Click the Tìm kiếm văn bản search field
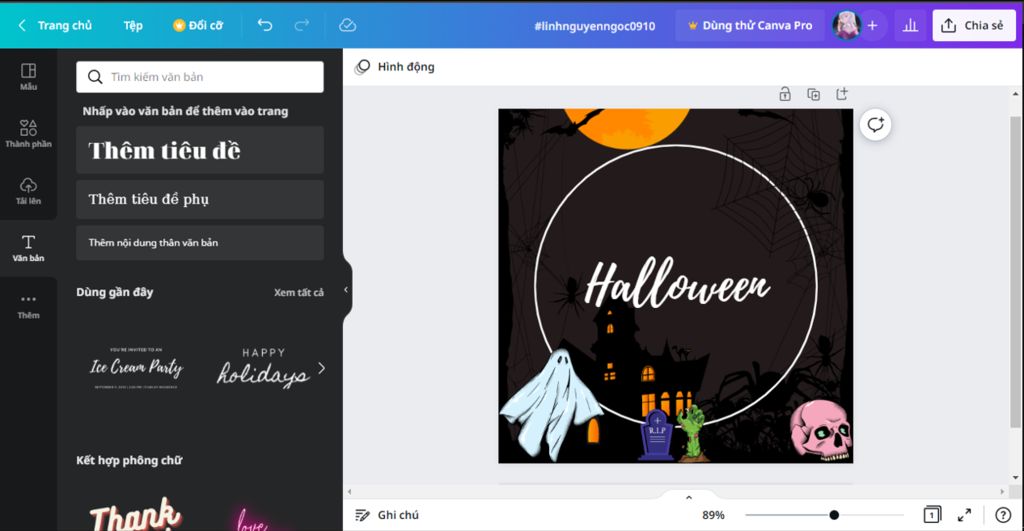 coord(200,77)
